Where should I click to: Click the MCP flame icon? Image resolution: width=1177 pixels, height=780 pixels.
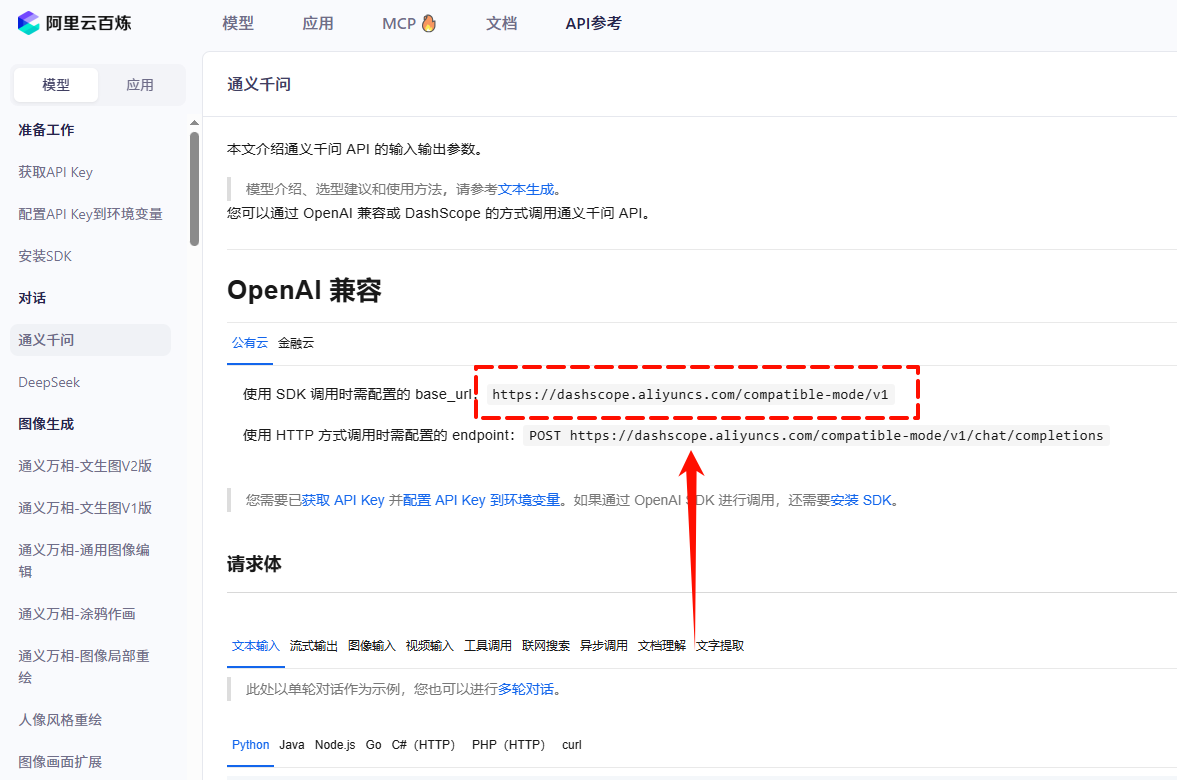coord(429,23)
